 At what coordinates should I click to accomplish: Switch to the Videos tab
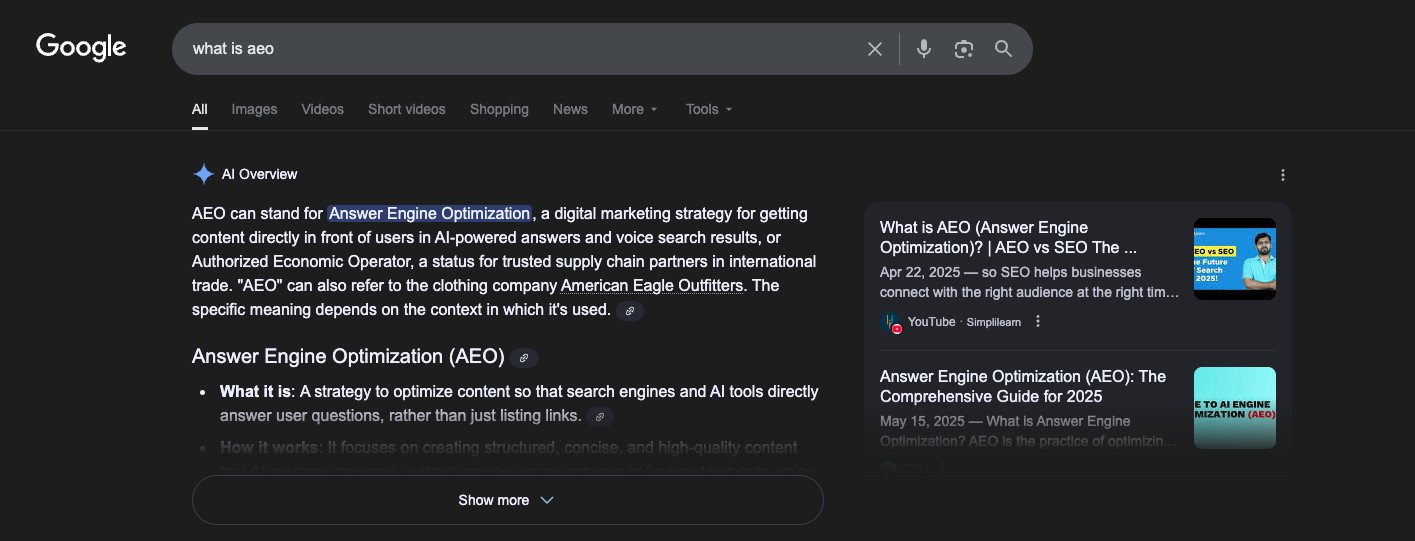[x=322, y=109]
